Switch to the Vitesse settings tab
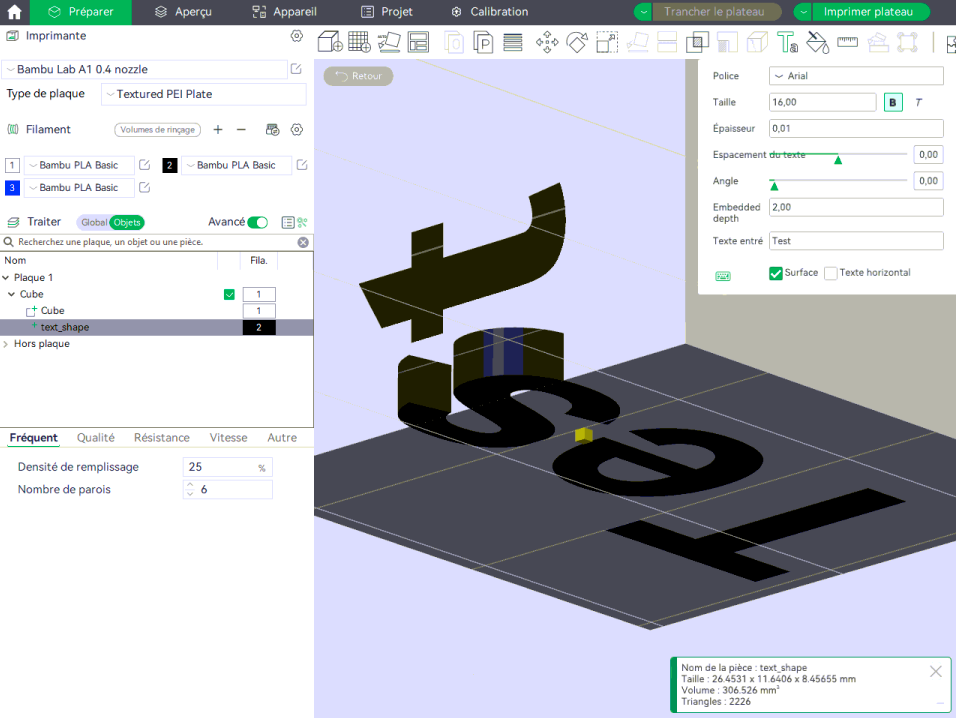956x718 pixels. pyautogui.click(x=229, y=438)
